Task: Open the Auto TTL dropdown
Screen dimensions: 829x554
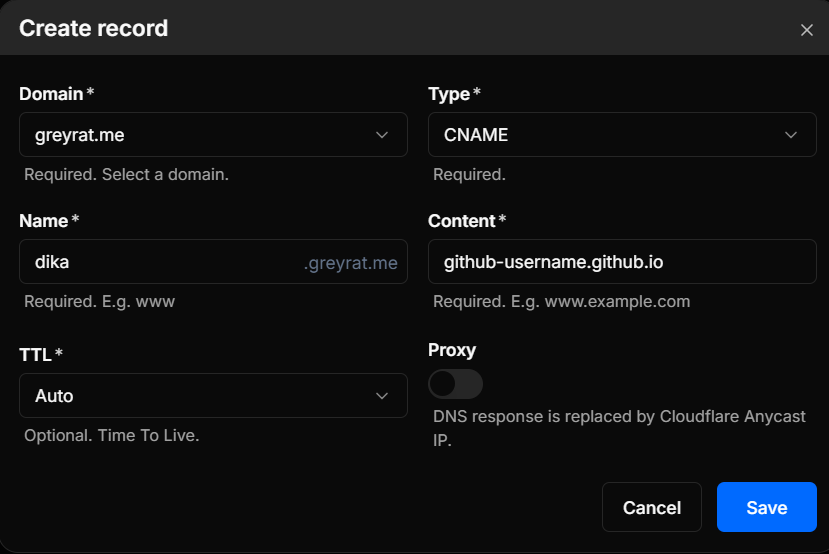Action: coord(200,396)
